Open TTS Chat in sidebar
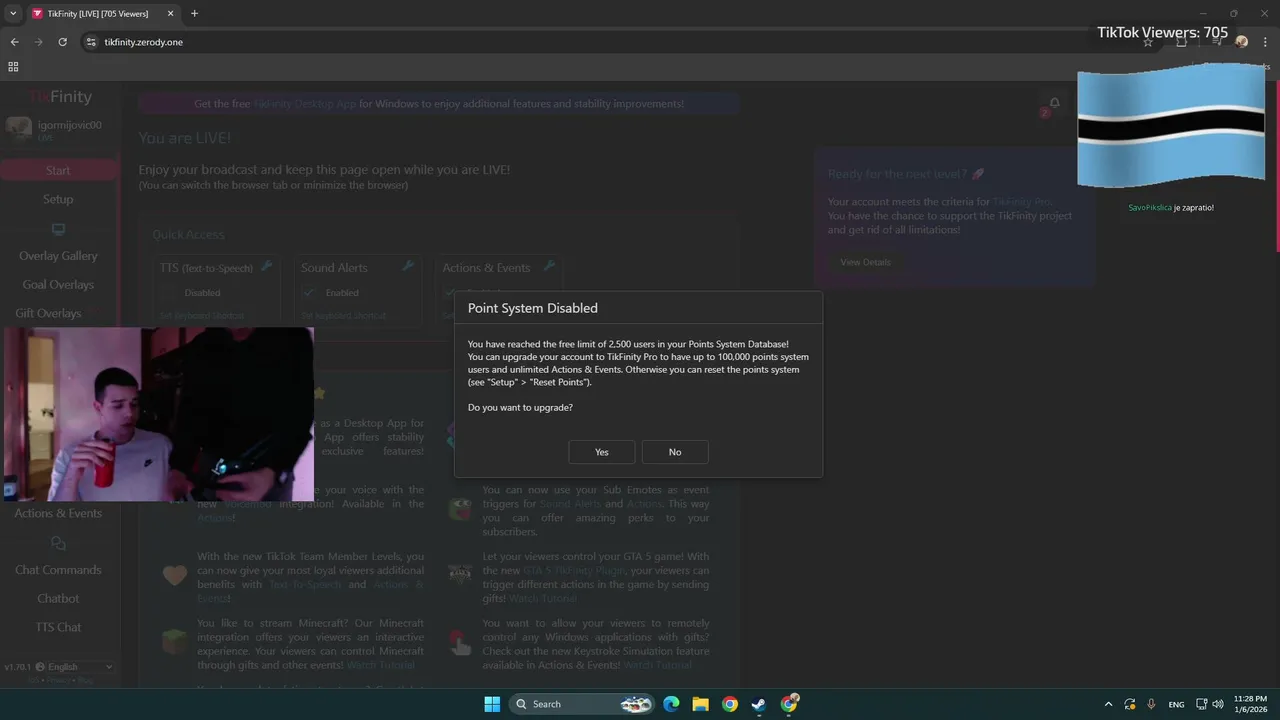Screen dimensions: 1280x720 pyautogui.click(x=58, y=627)
